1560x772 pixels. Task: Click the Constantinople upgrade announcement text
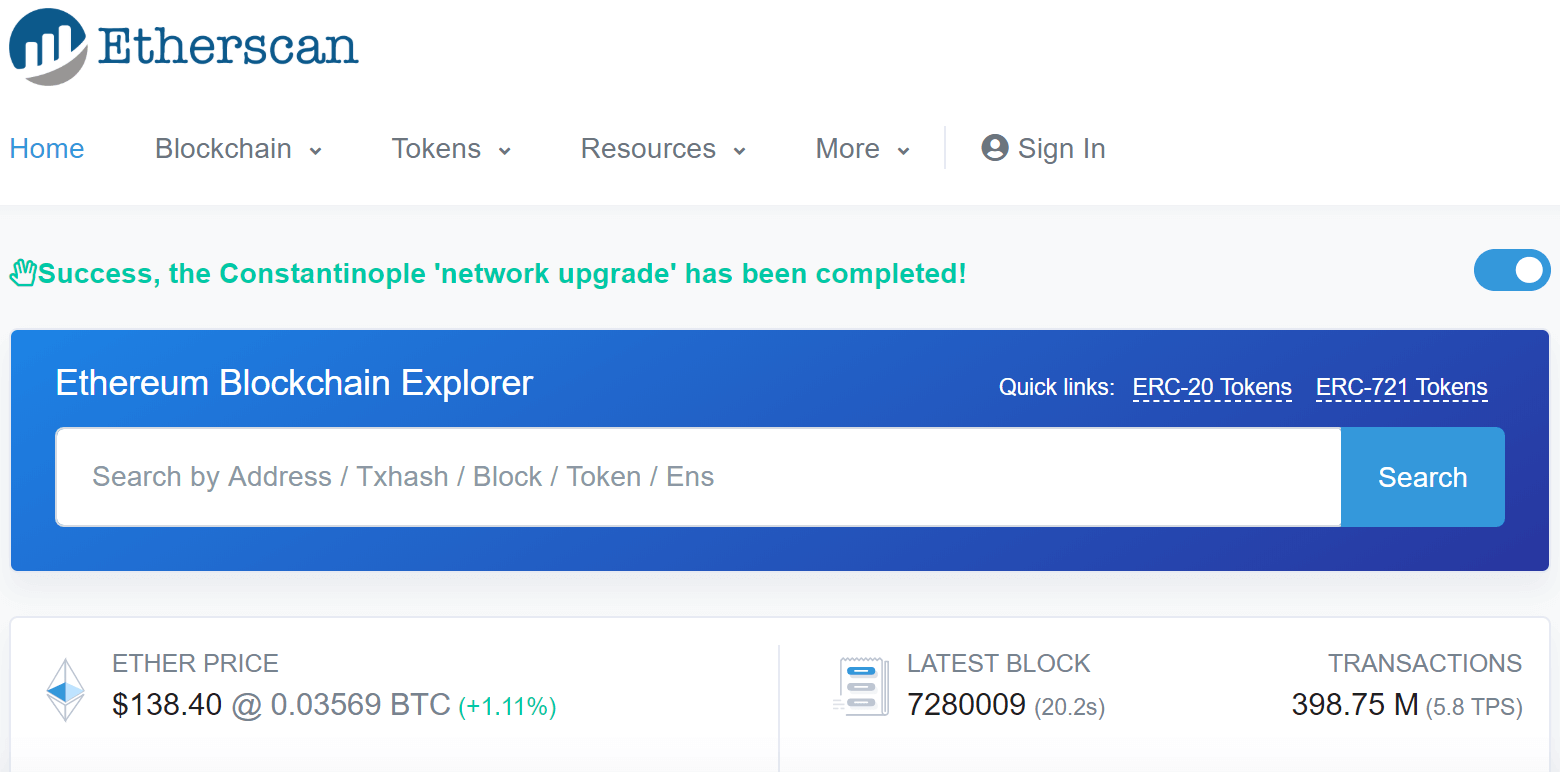[502, 273]
